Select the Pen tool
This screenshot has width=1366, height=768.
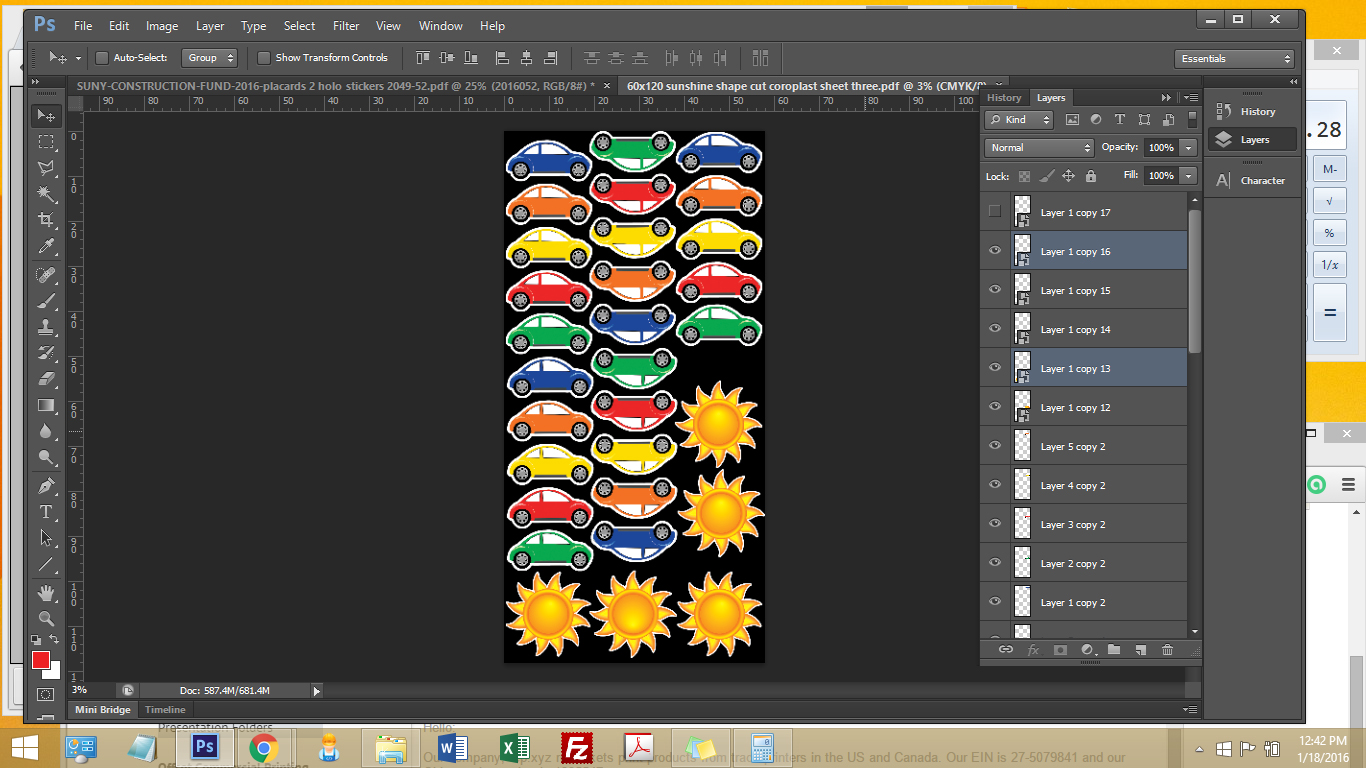point(46,486)
